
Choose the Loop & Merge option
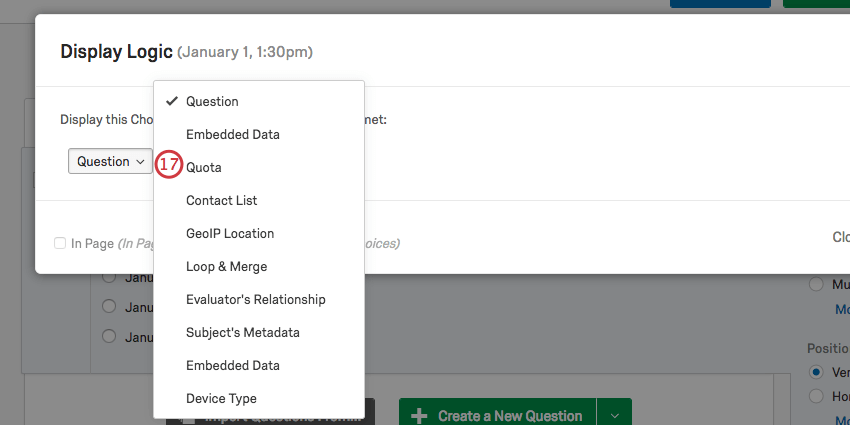[226, 267]
